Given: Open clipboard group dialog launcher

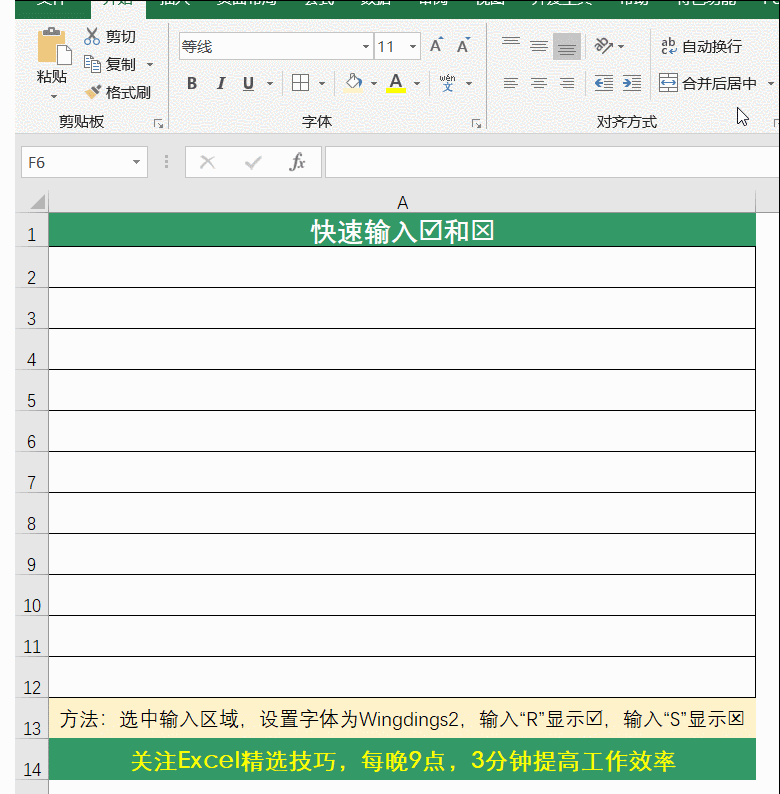Looking at the screenshot, I should point(159,123).
